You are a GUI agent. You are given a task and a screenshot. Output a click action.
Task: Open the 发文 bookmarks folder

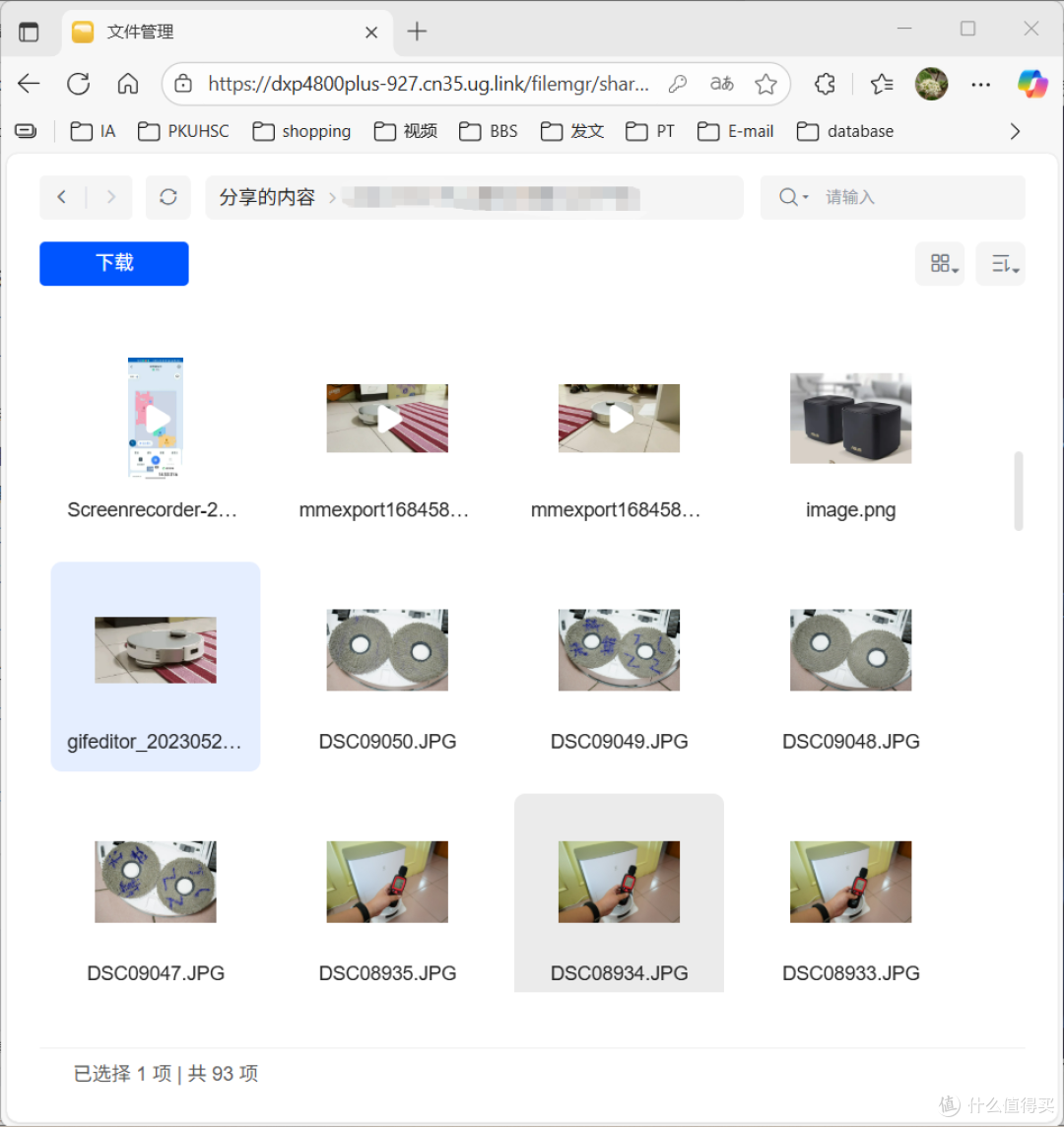(572, 132)
